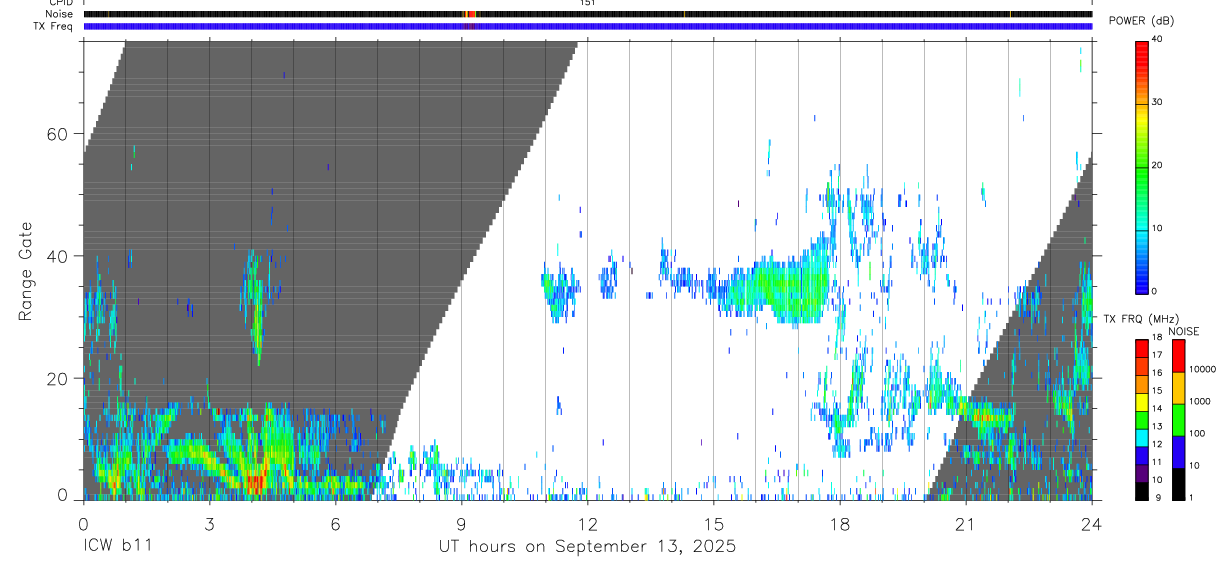The width and height of the screenshot is (1228, 567).
Task: Select the 3 hour tick on the UT axis
Action: [x=209, y=523]
